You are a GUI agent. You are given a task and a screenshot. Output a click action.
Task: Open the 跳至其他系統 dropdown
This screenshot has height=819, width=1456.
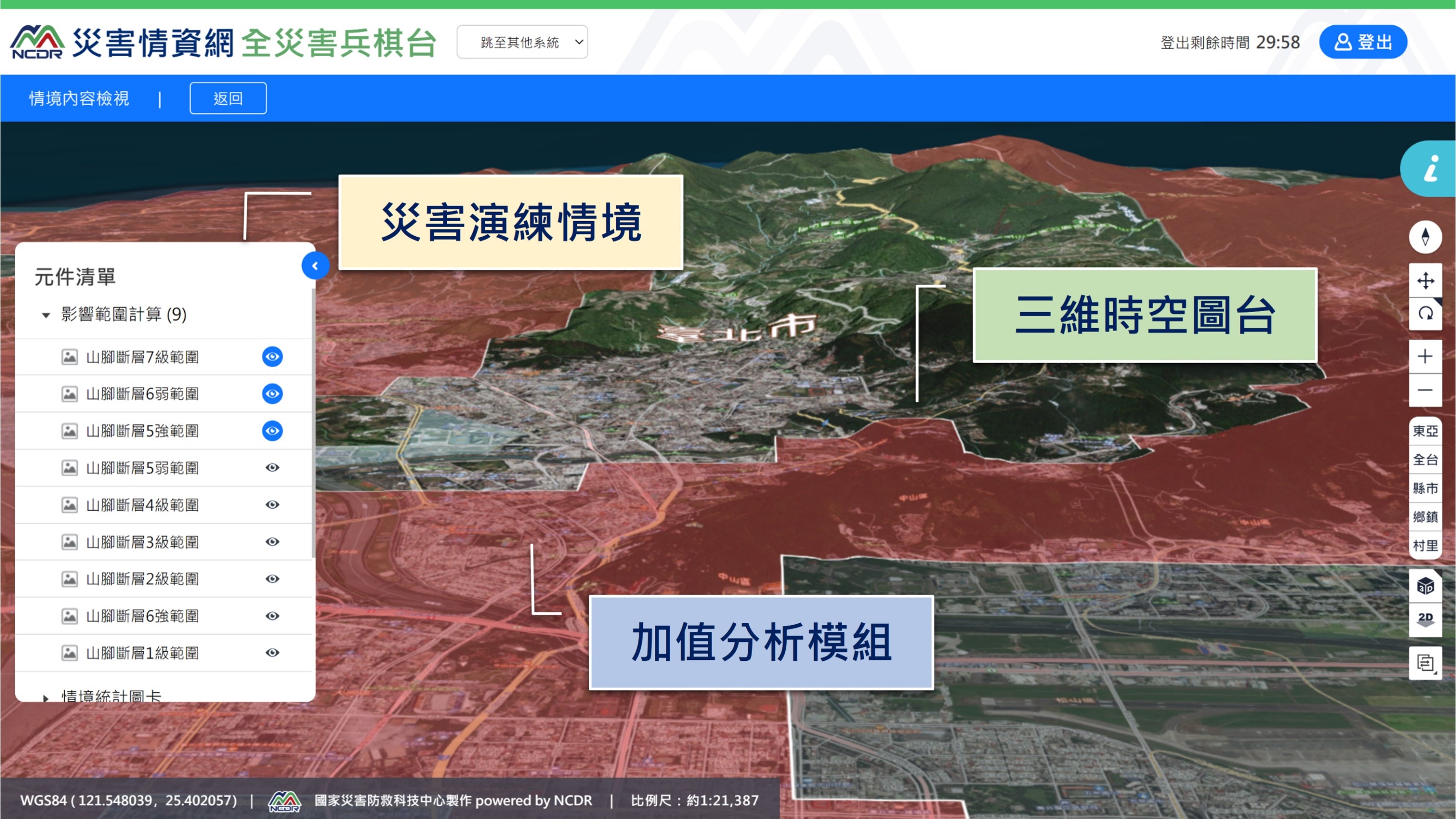(522, 42)
